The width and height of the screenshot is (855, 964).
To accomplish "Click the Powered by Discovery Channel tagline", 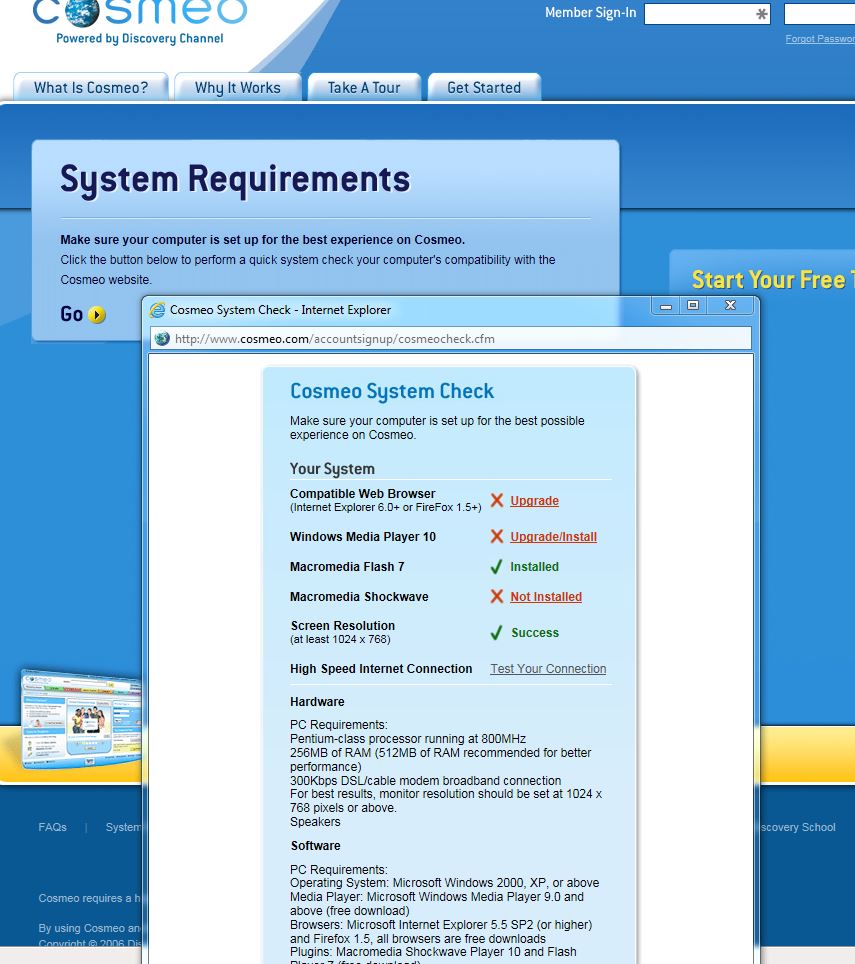I will (140, 39).
